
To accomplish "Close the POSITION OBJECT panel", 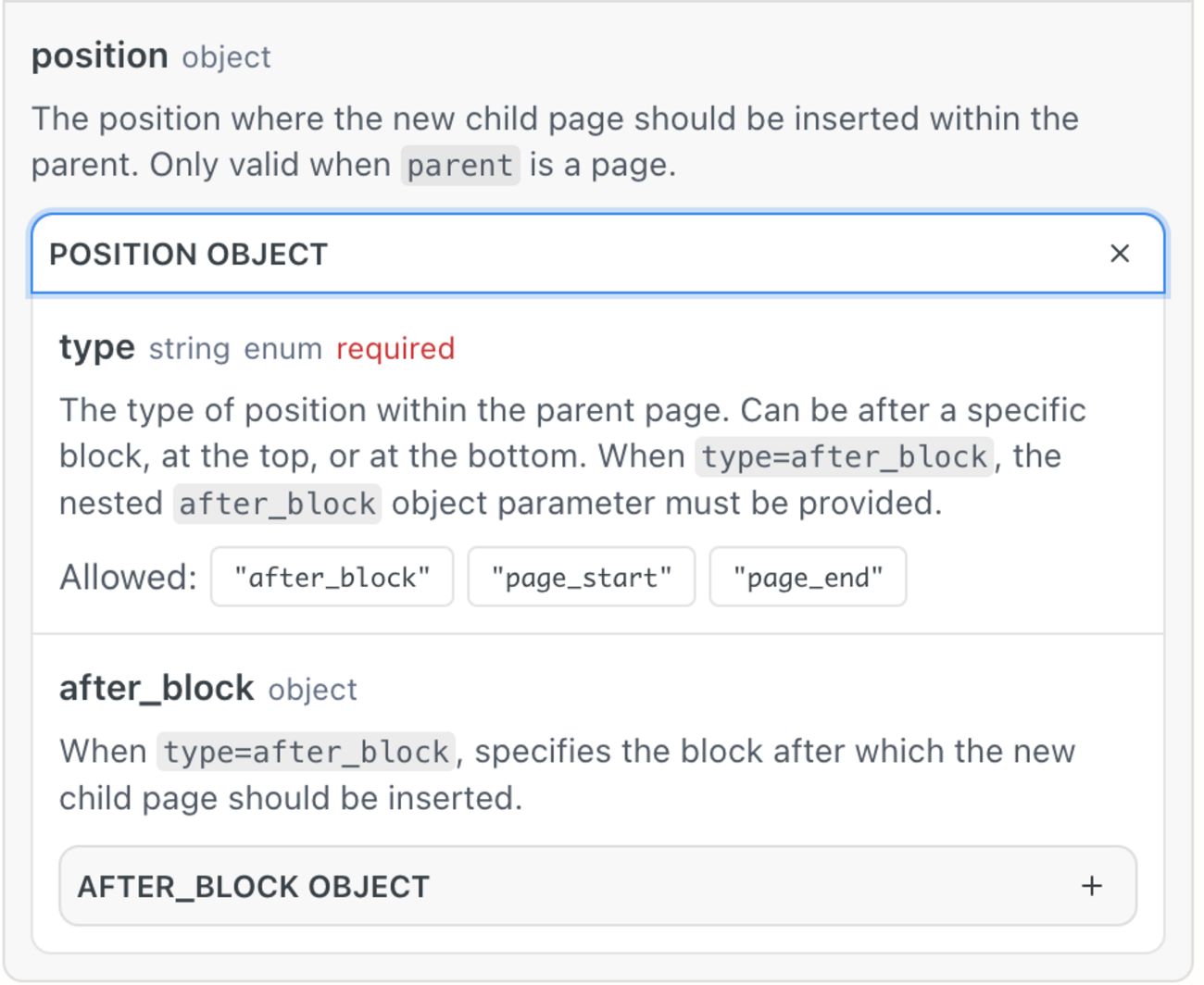I will tap(1120, 254).
